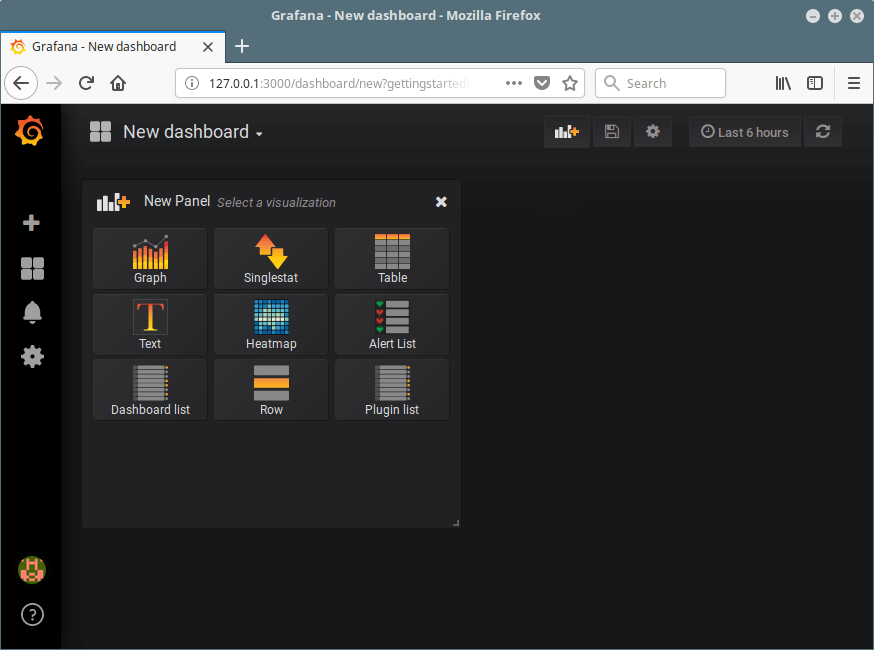Image resolution: width=874 pixels, height=650 pixels.
Task: Choose the Singlestat visualization
Action: [x=271, y=259]
